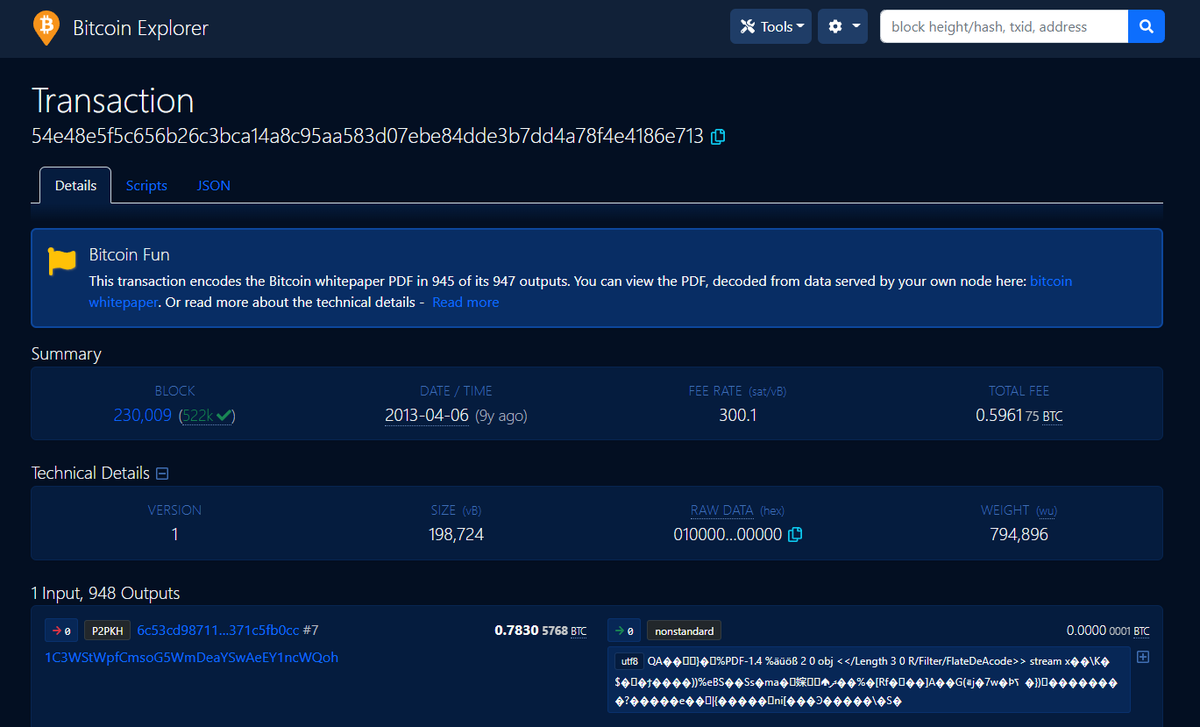Click the 522k confirmations indicator
This screenshot has width=1200, height=727.
point(207,415)
